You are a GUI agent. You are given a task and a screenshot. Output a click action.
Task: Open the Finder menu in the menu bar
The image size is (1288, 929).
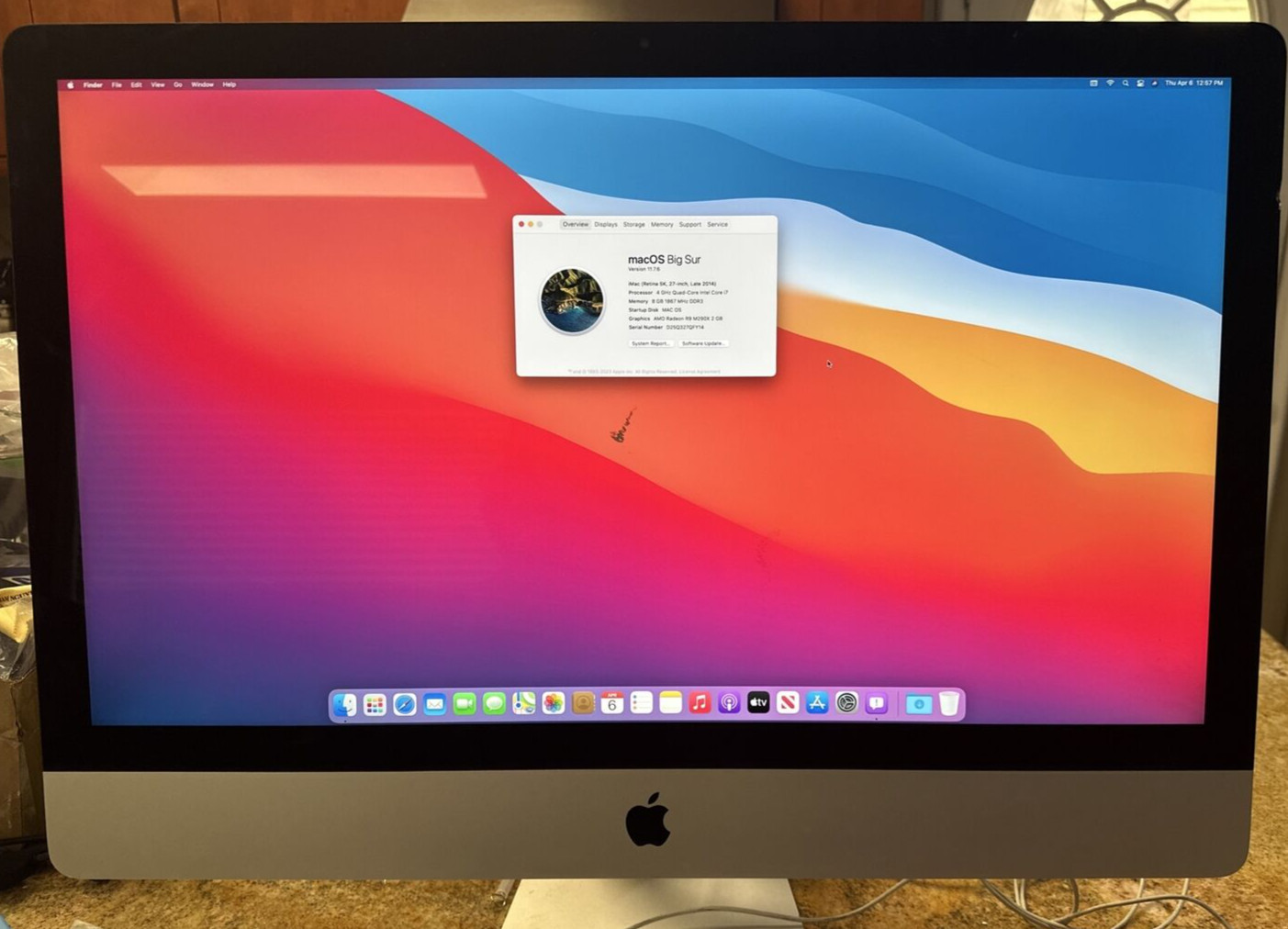tap(93, 84)
